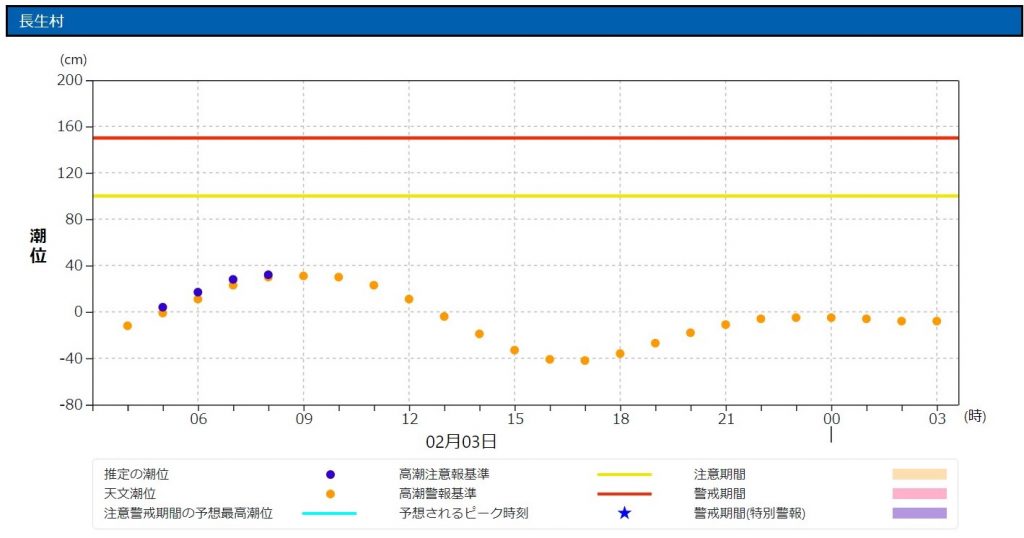Click the orange tide point at 18 o'clock
The width and height of the screenshot is (1024, 538).
pos(620,354)
